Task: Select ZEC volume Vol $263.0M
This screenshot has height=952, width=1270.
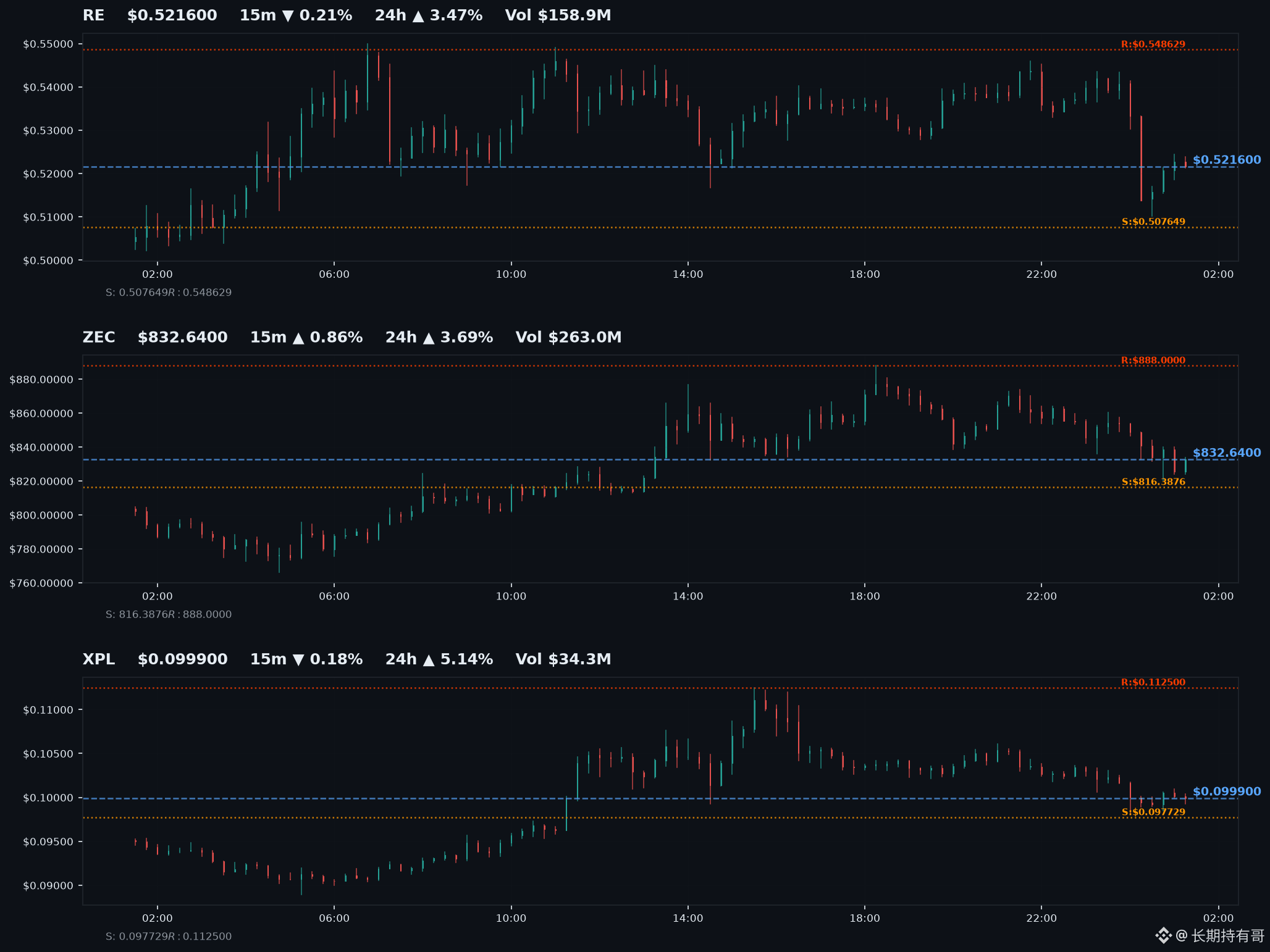Action: 569,338
